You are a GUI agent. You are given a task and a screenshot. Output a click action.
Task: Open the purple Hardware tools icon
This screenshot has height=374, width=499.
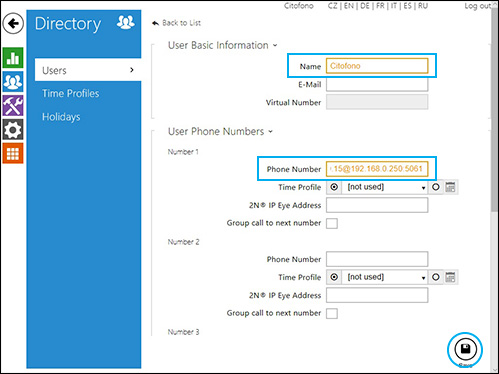point(13,105)
